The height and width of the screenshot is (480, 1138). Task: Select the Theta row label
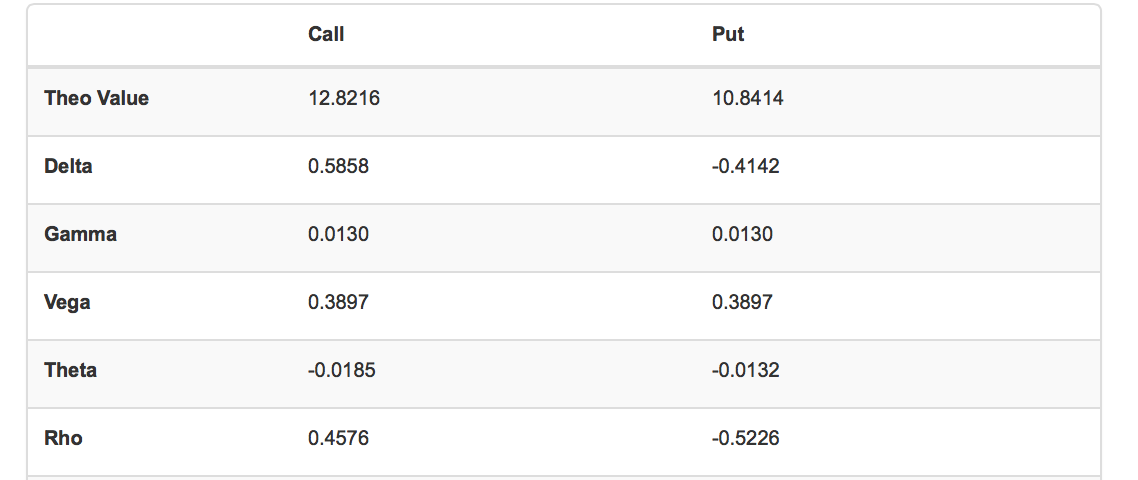pyautogui.click(x=71, y=370)
